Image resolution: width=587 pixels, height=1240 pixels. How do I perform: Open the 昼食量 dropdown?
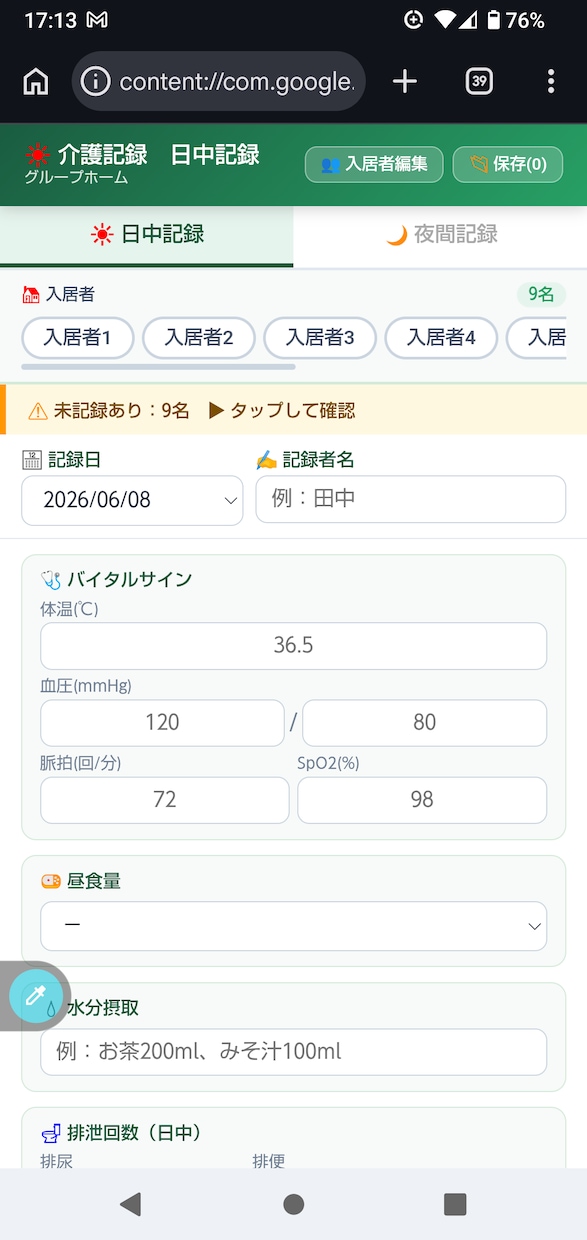point(293,926)
